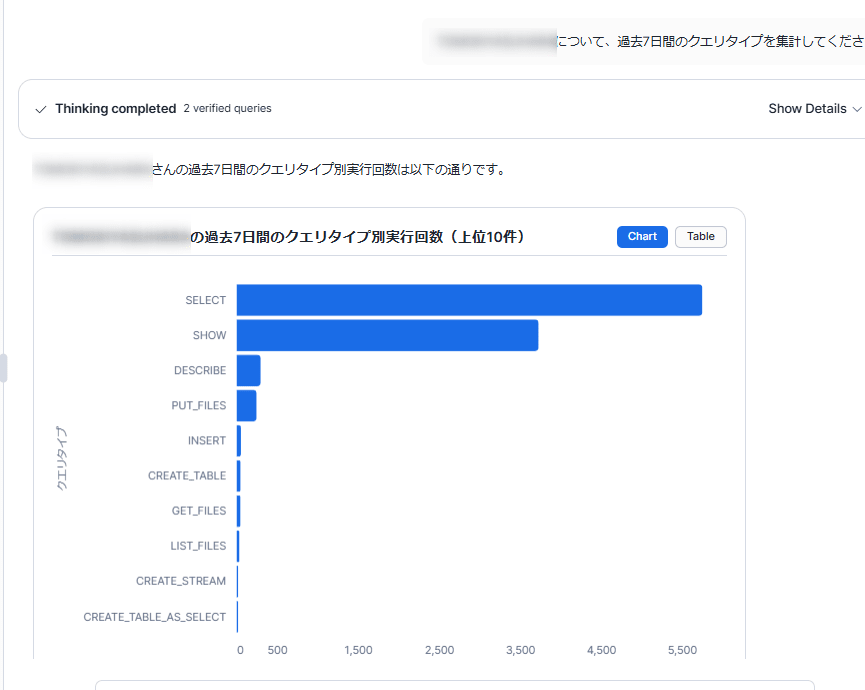
Task: Click the left sidebar collapse handle
Action: [x=3, y=367]
